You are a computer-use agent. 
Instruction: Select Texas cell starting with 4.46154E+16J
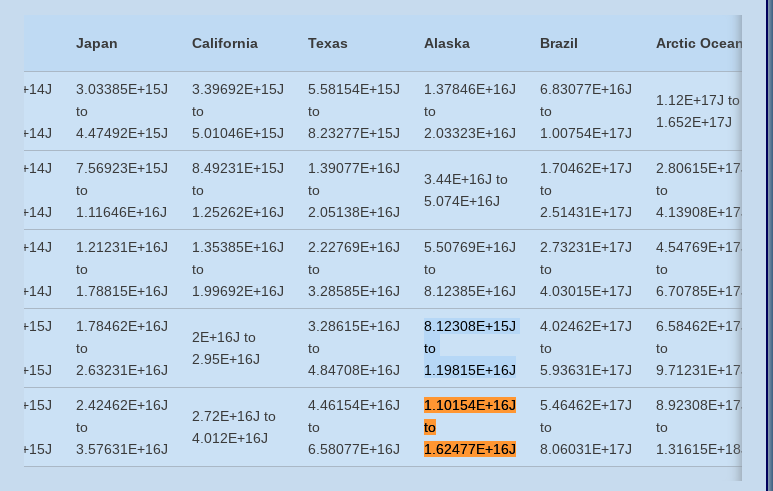click(x=354, y=427)
